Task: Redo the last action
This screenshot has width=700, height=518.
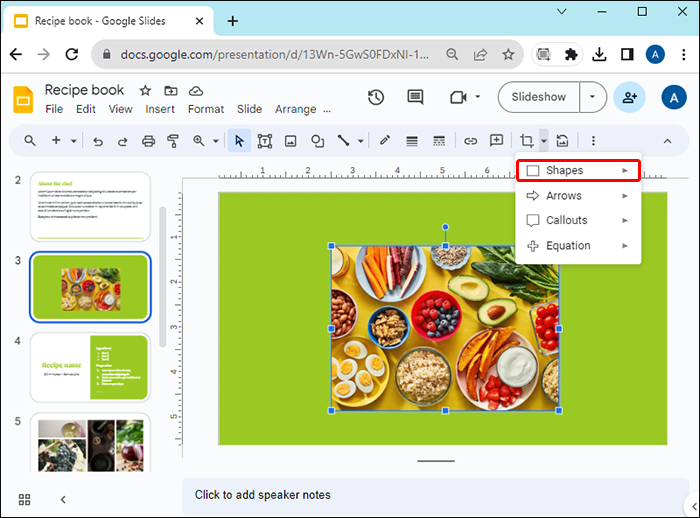Action: (122, 141)
